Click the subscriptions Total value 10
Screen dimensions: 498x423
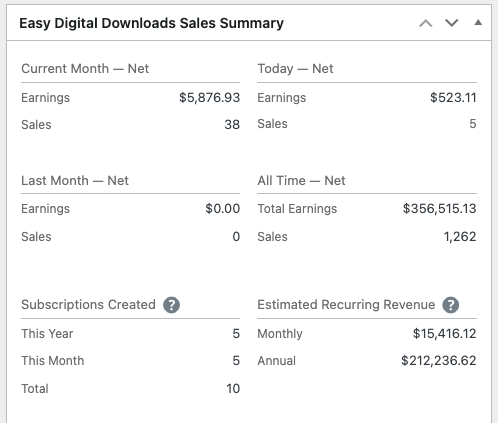coord(233,389)
